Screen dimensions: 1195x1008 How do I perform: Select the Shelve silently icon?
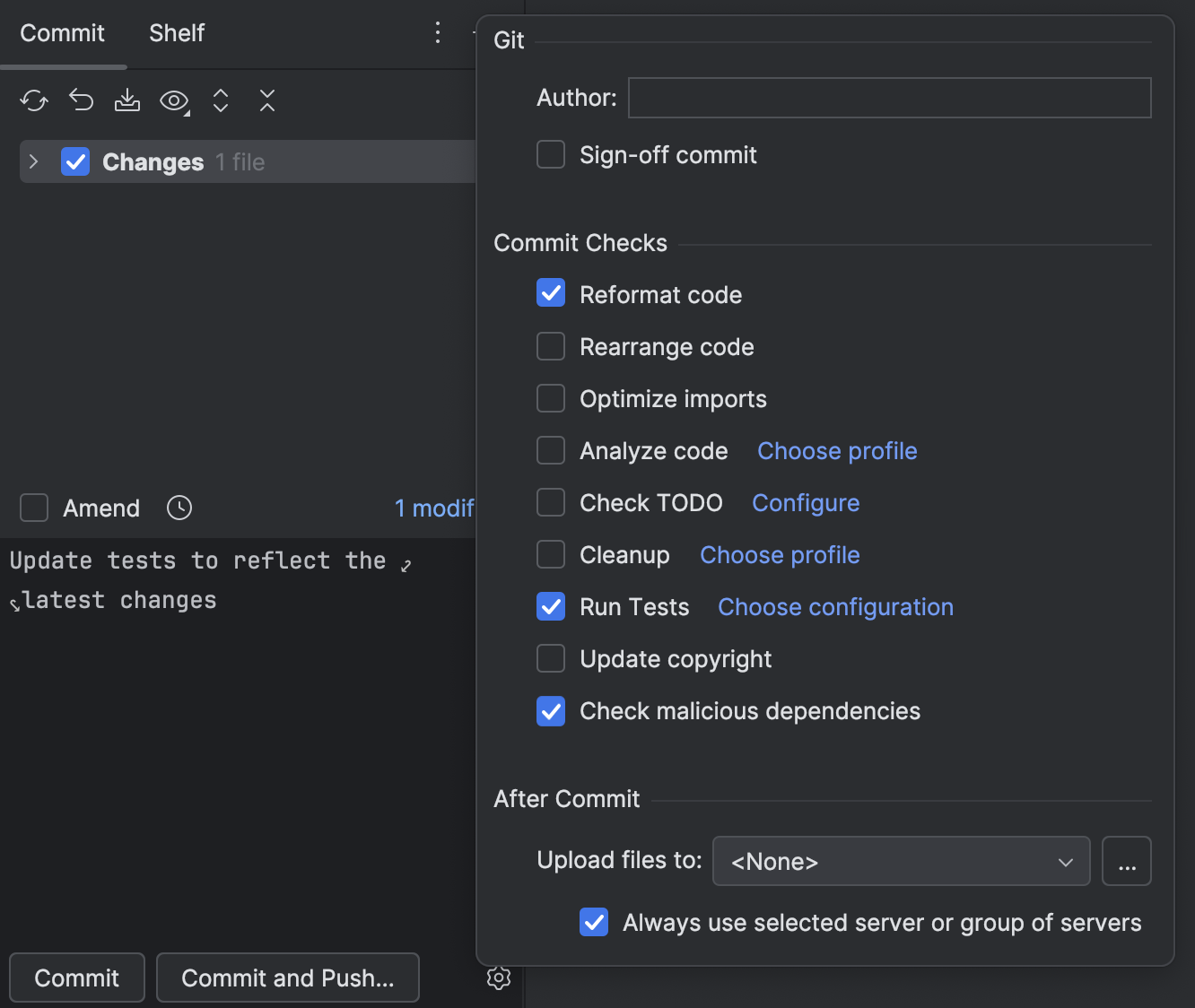126,100
